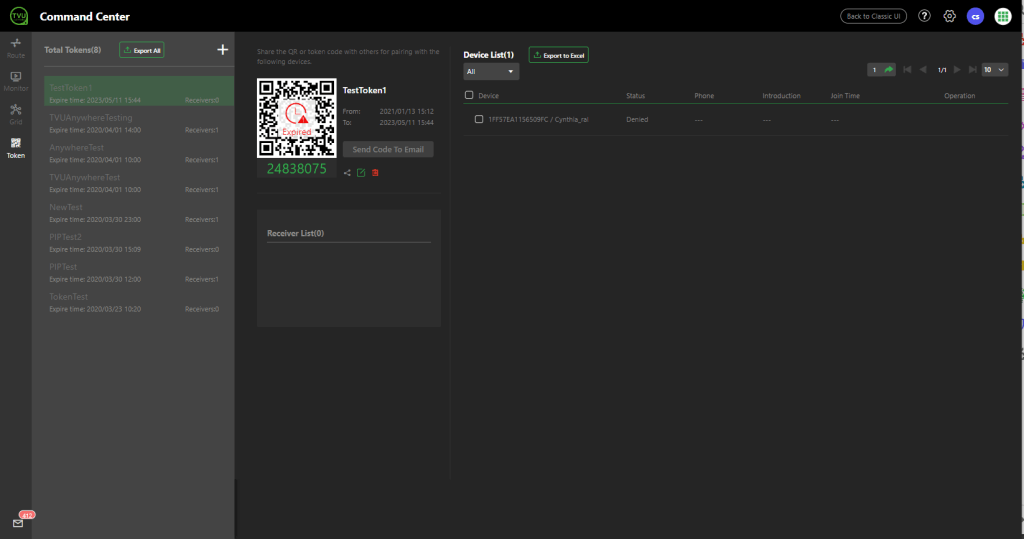Viewport: 1024px width, 539px height.
Task: Click the expired QR code image
Action: coord(296,118)
